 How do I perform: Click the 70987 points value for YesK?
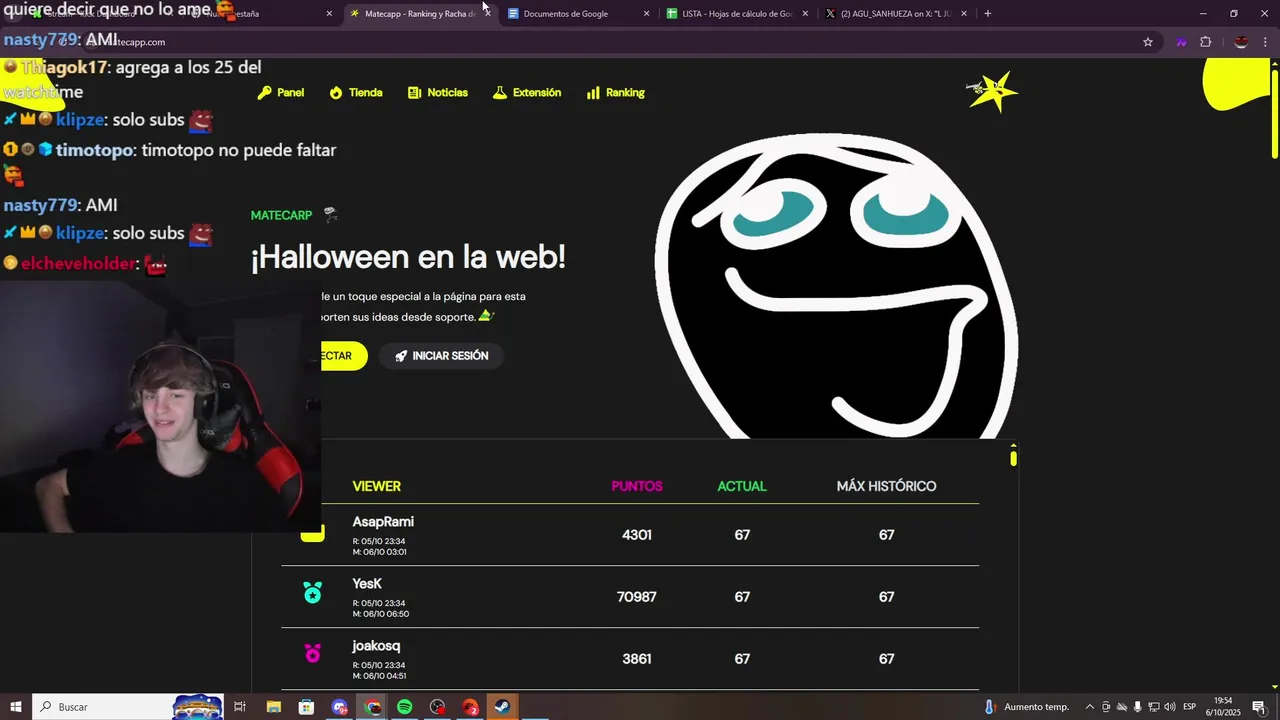(x=637, y=597)
